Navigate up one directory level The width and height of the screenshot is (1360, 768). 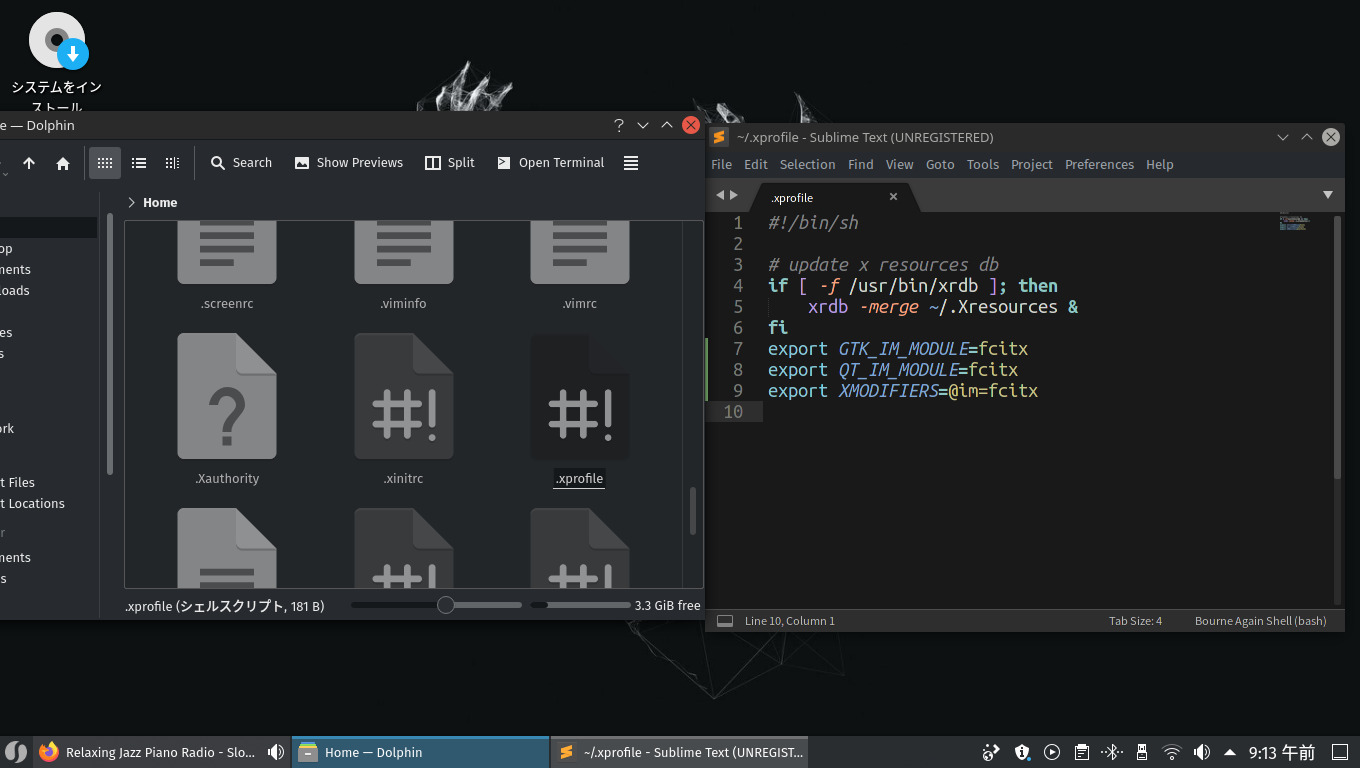click(29, 163)
